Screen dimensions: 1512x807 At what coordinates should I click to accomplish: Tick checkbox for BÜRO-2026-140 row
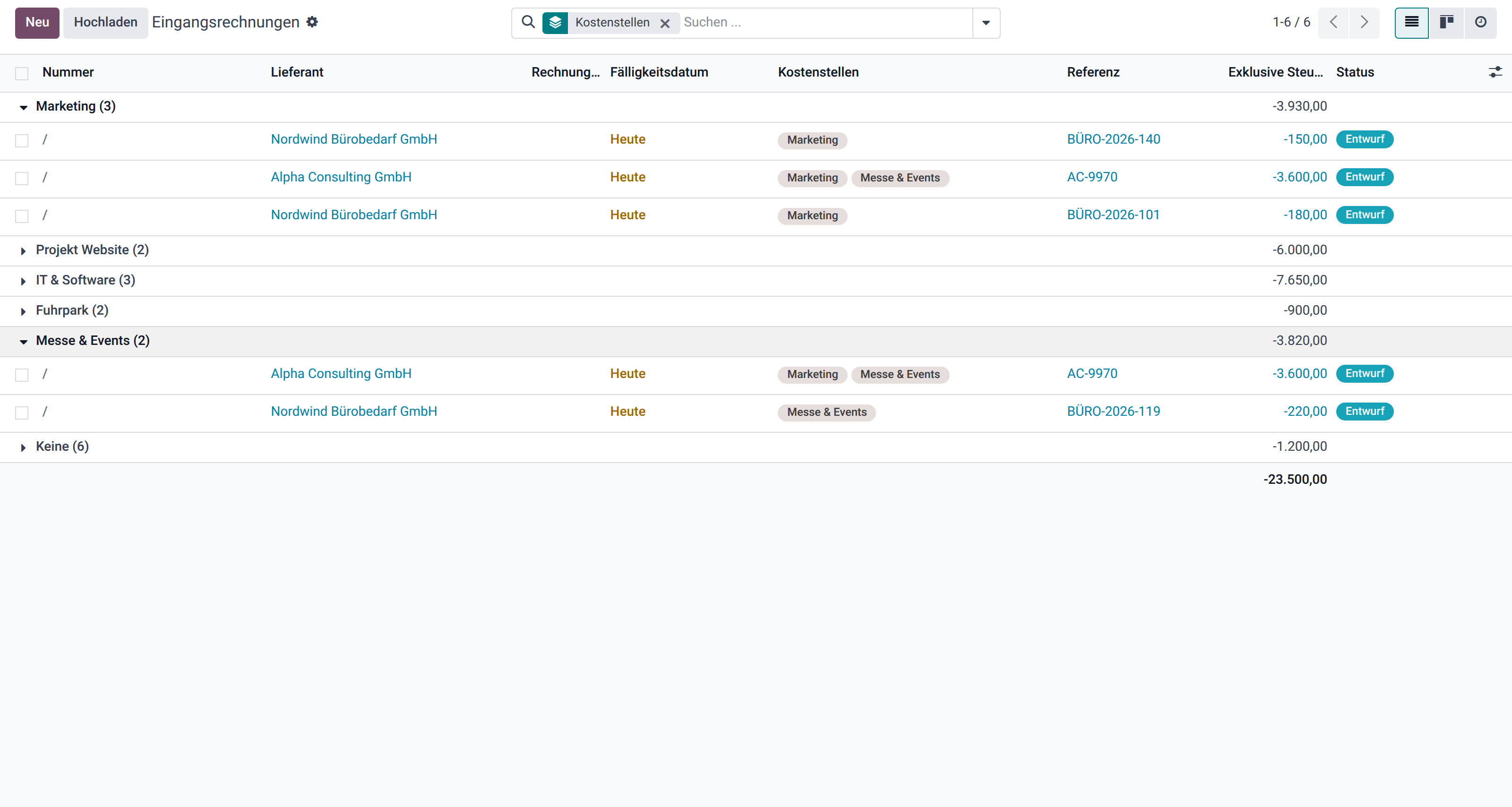[x=22, y=141]
